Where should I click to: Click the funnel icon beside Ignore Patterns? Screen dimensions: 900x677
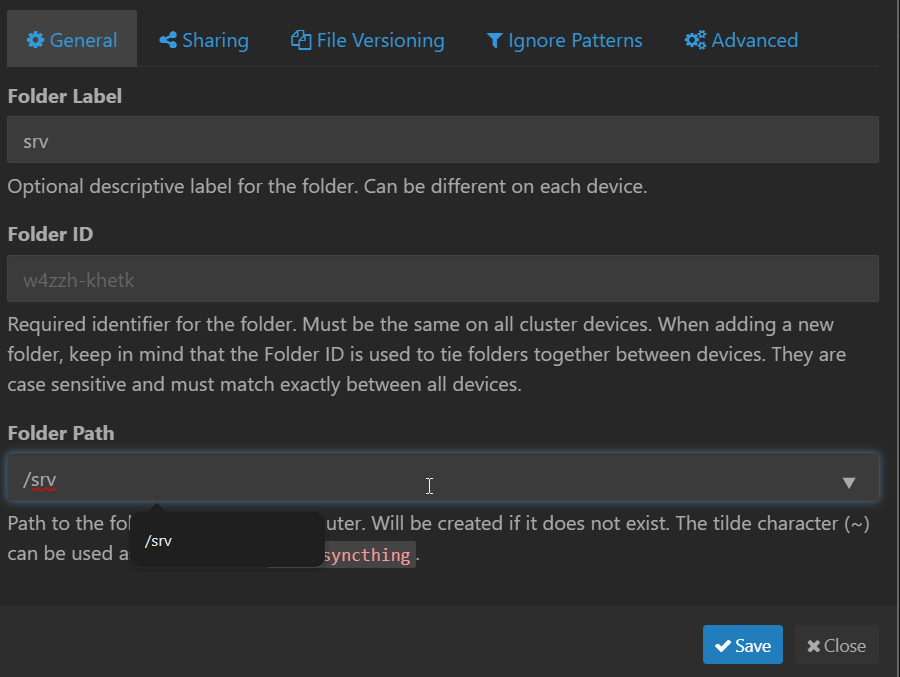point(494,40)
